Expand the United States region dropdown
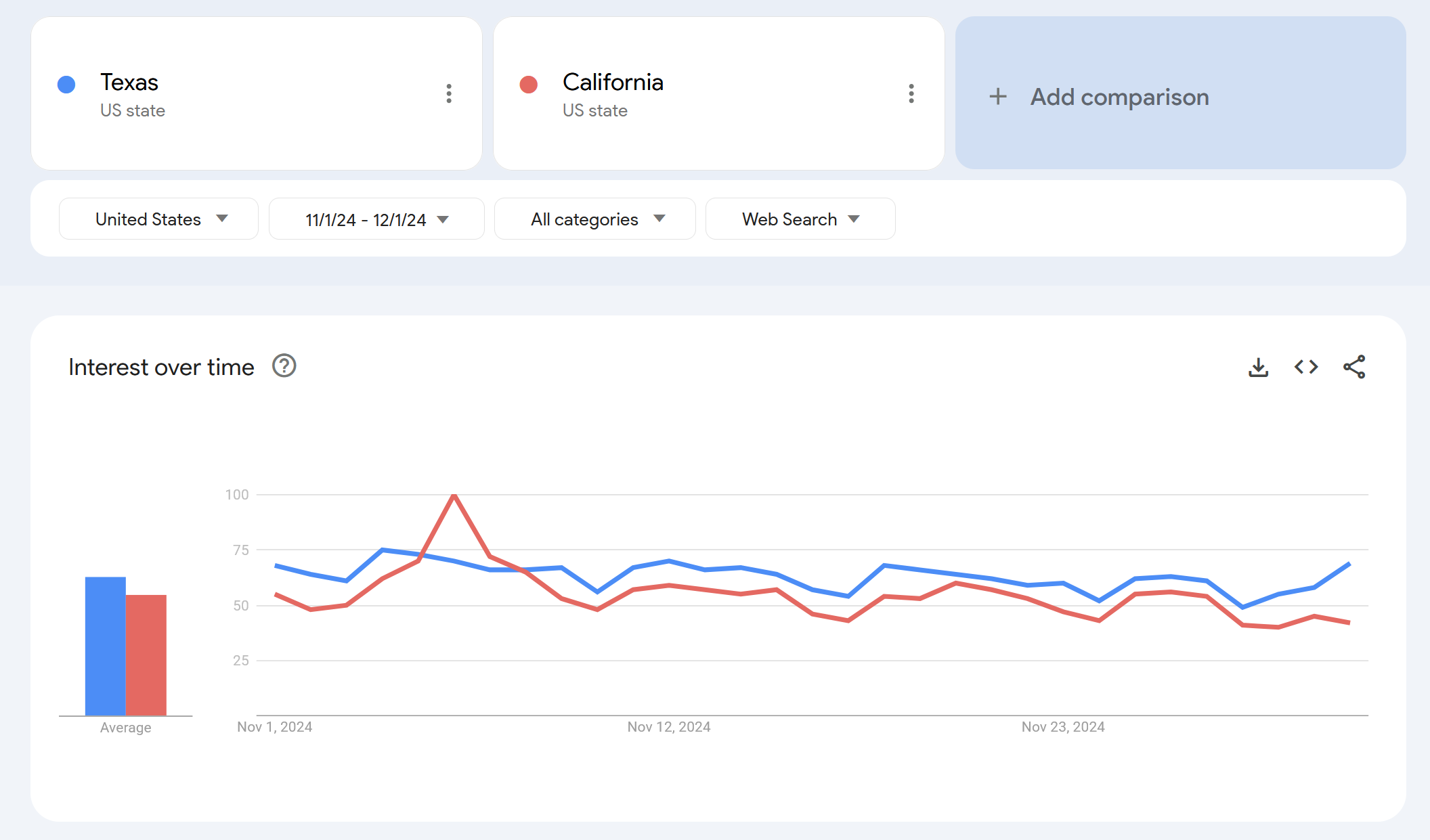Screen dimensions: 1430x840 point(158,219)
